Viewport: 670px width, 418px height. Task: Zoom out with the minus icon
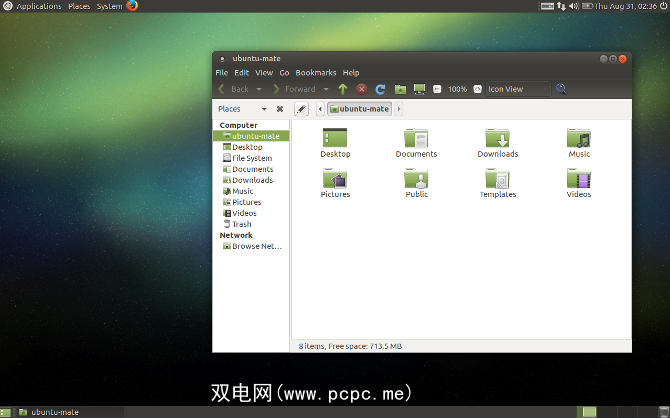point(437,89)
